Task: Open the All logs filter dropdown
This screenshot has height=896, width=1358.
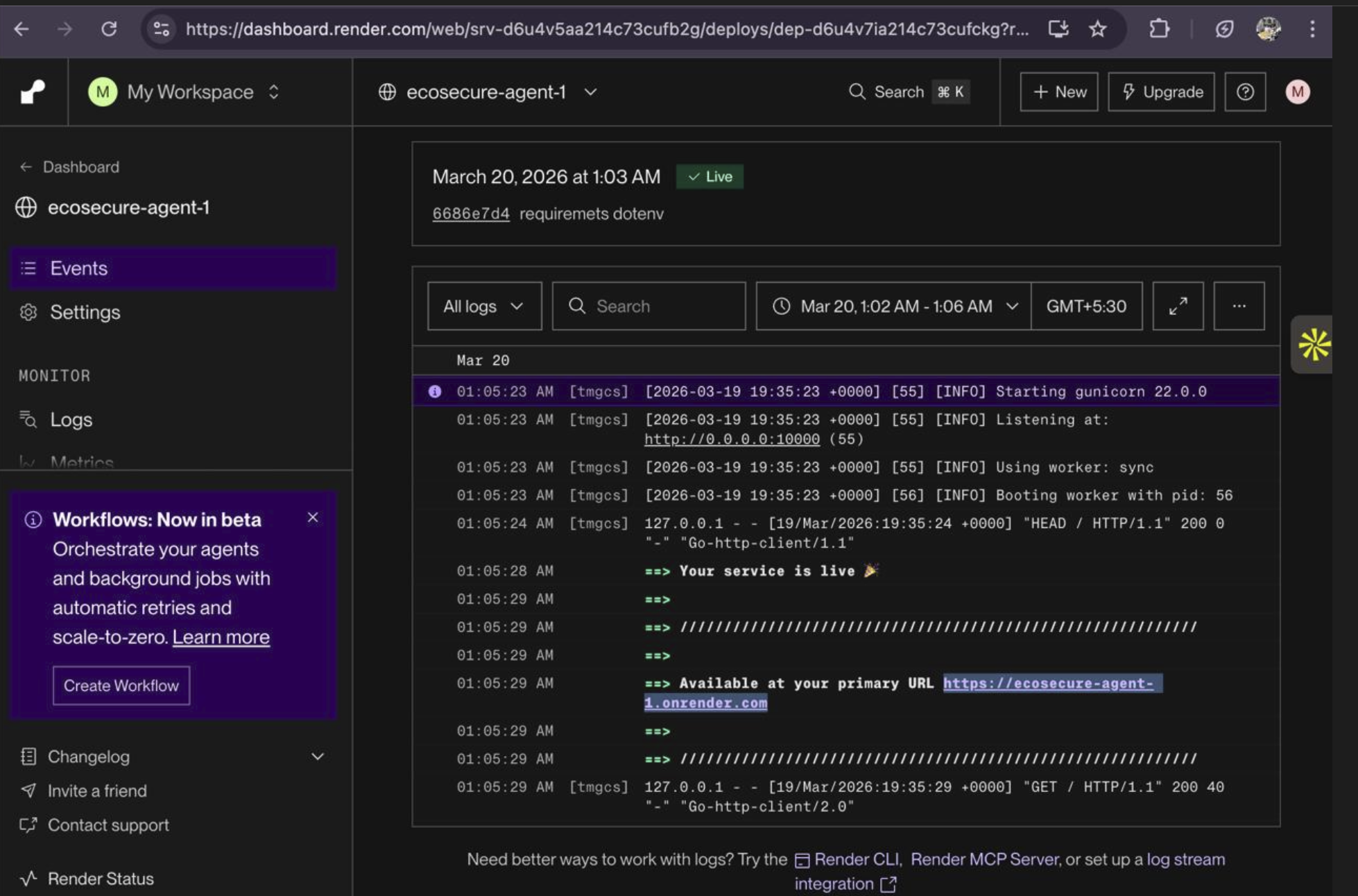Action: (484, 306)
